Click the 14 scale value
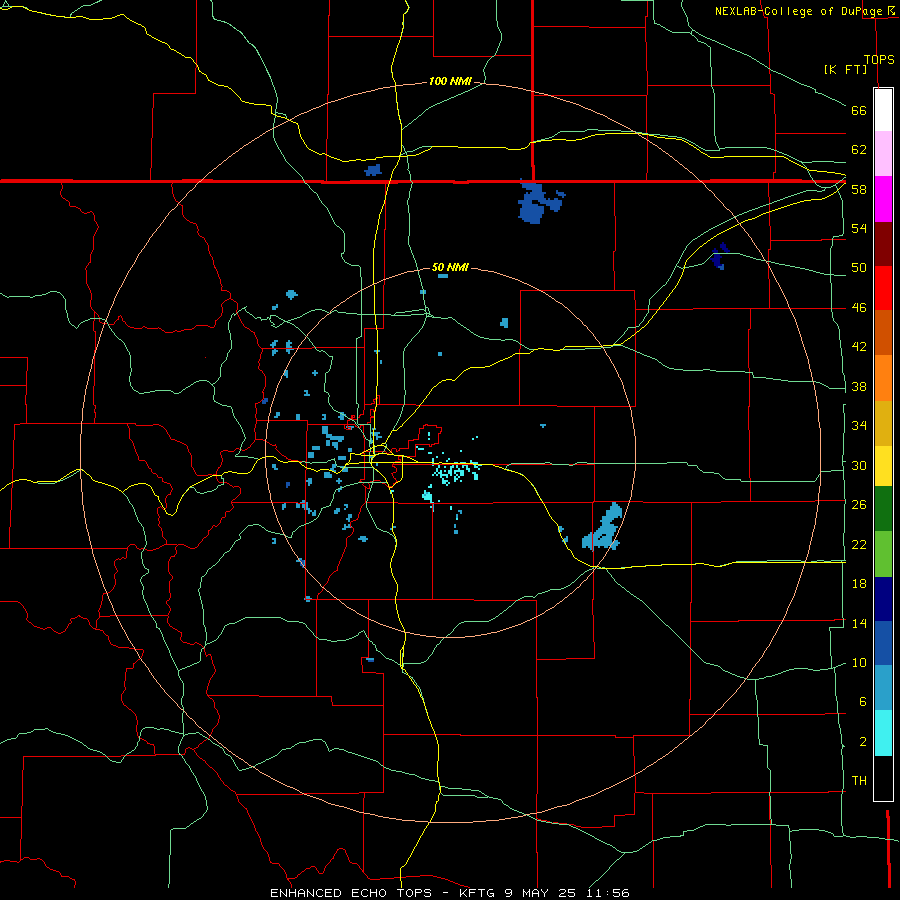This screenshot has width=900, height=900. (x=859, y=623)
